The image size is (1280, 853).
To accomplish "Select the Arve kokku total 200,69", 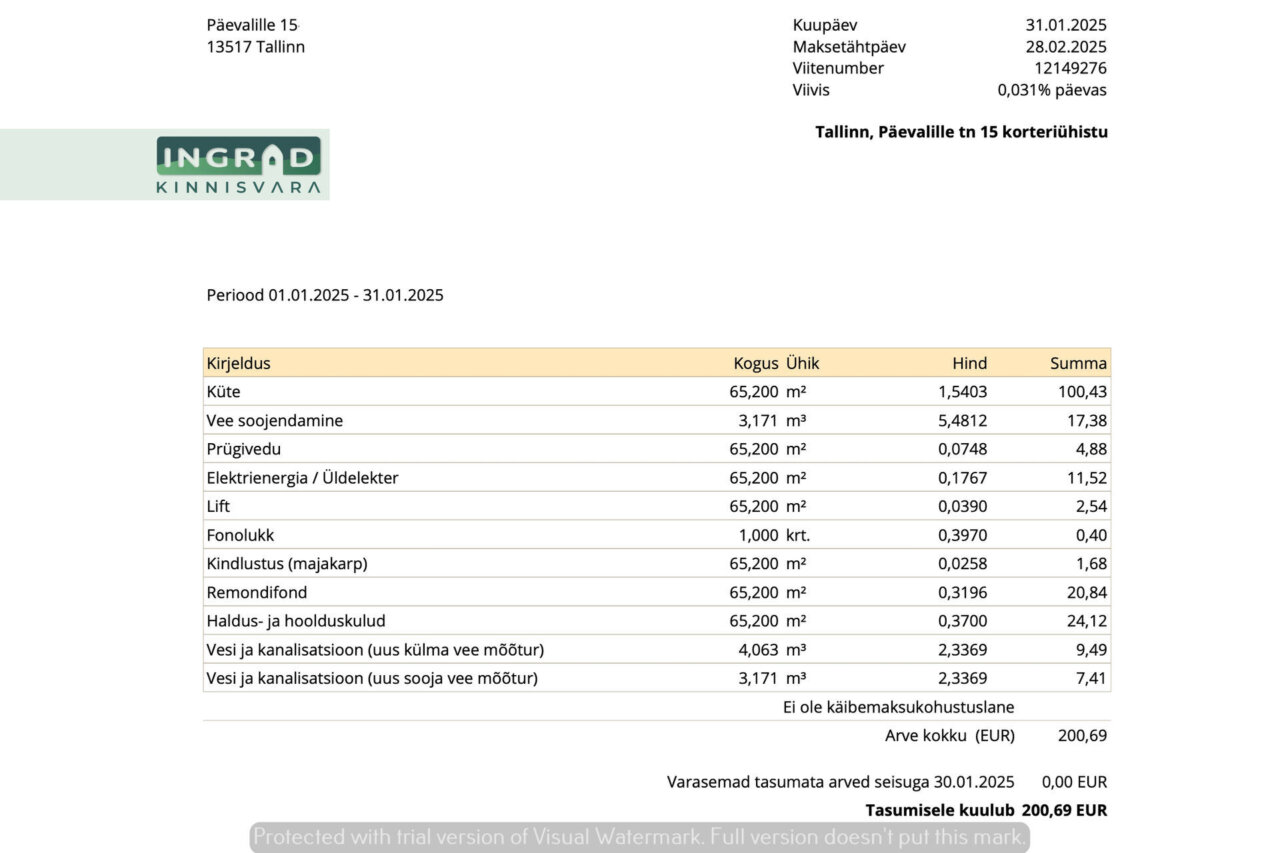I will [1082, 736].
